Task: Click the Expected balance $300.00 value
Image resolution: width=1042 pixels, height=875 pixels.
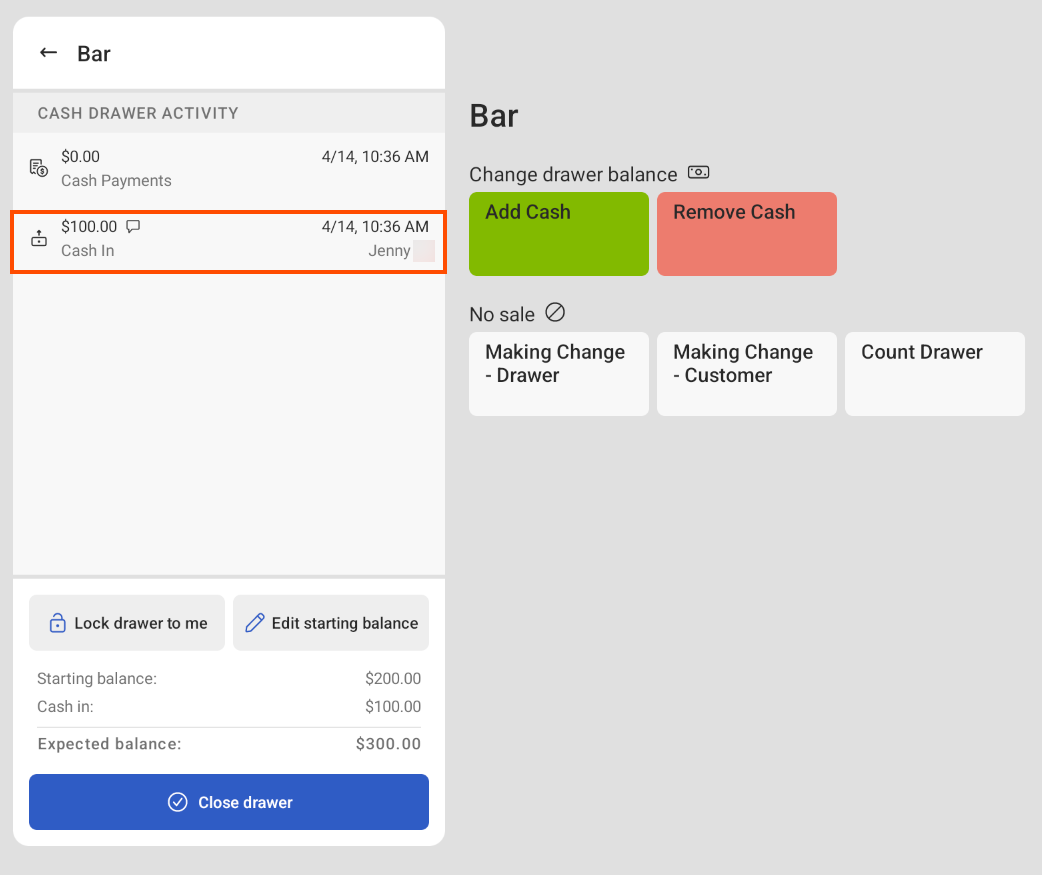Action: pos(388,743)
